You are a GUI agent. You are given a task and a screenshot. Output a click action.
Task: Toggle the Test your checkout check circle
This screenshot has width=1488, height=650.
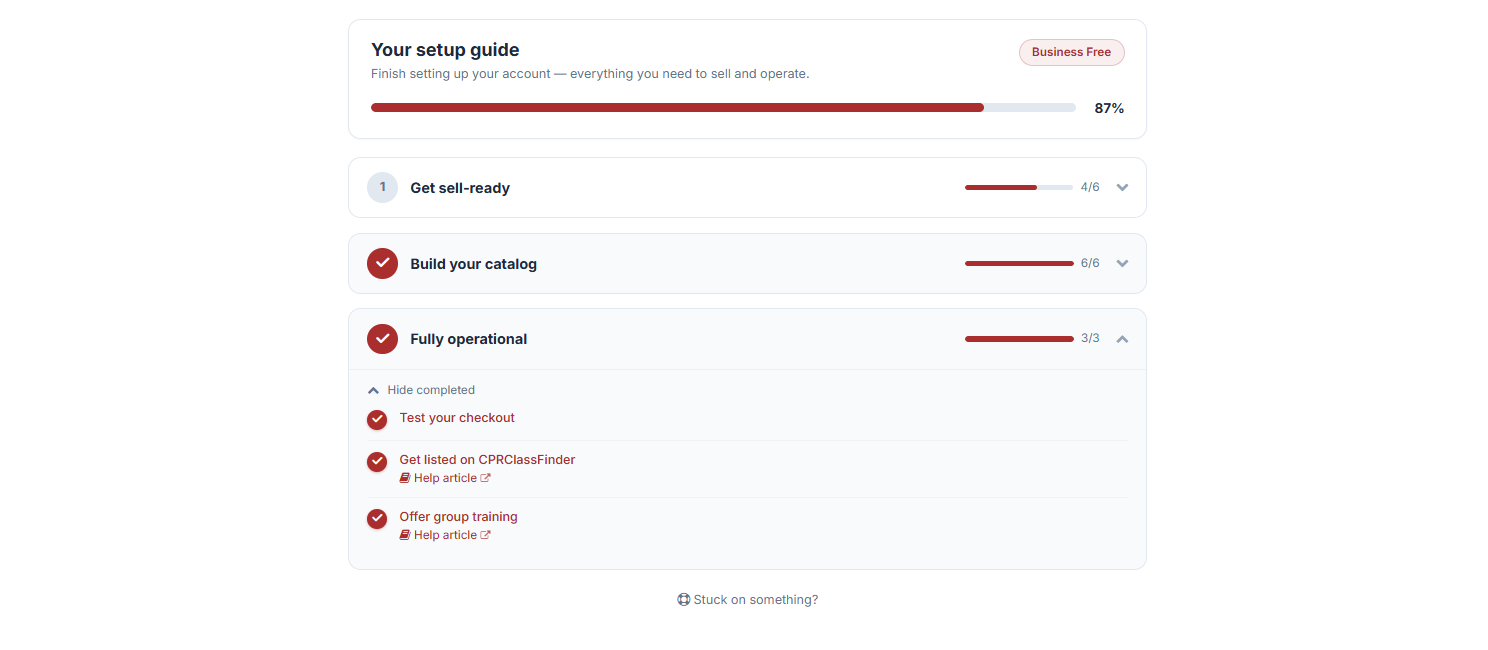(377, 420)
